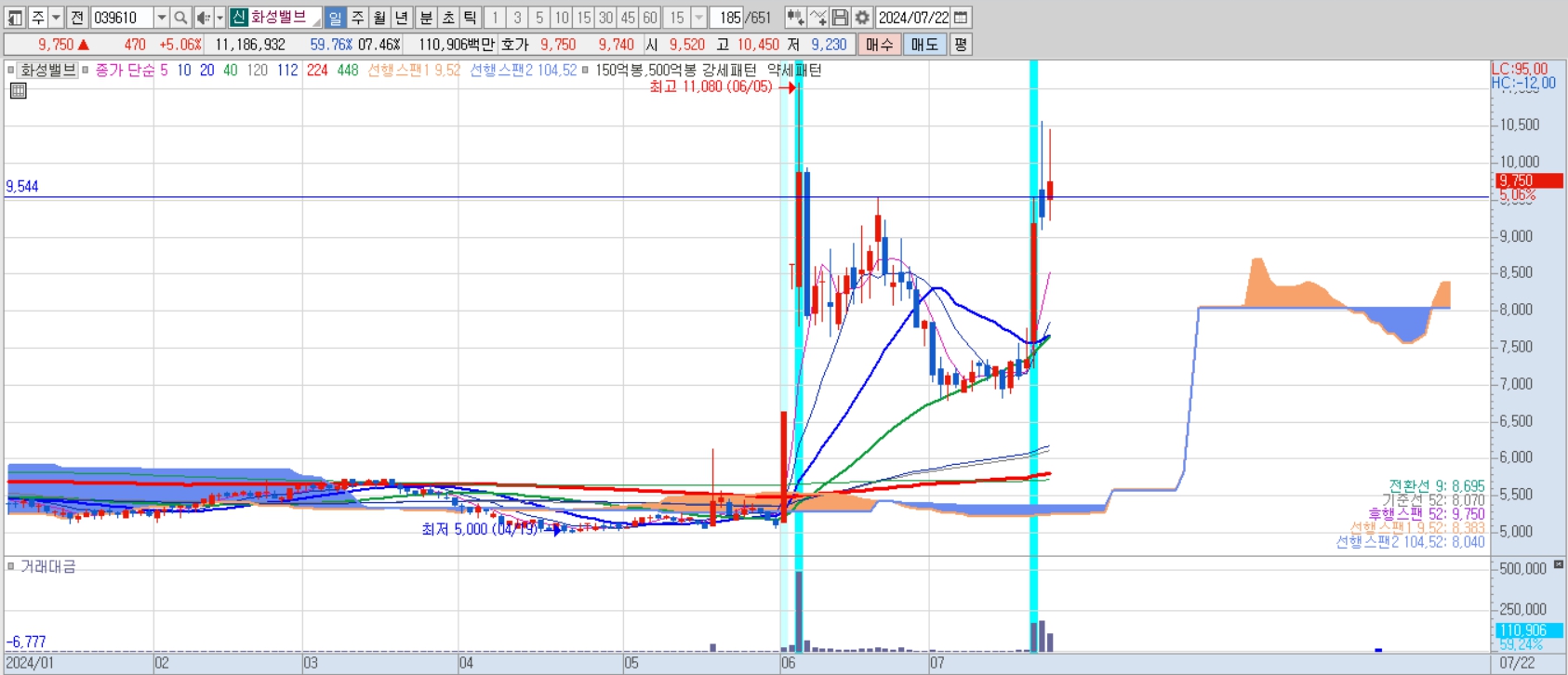Click the panel layout icon at toolbar start
The image size is (1568, 675).
point(15,18)
